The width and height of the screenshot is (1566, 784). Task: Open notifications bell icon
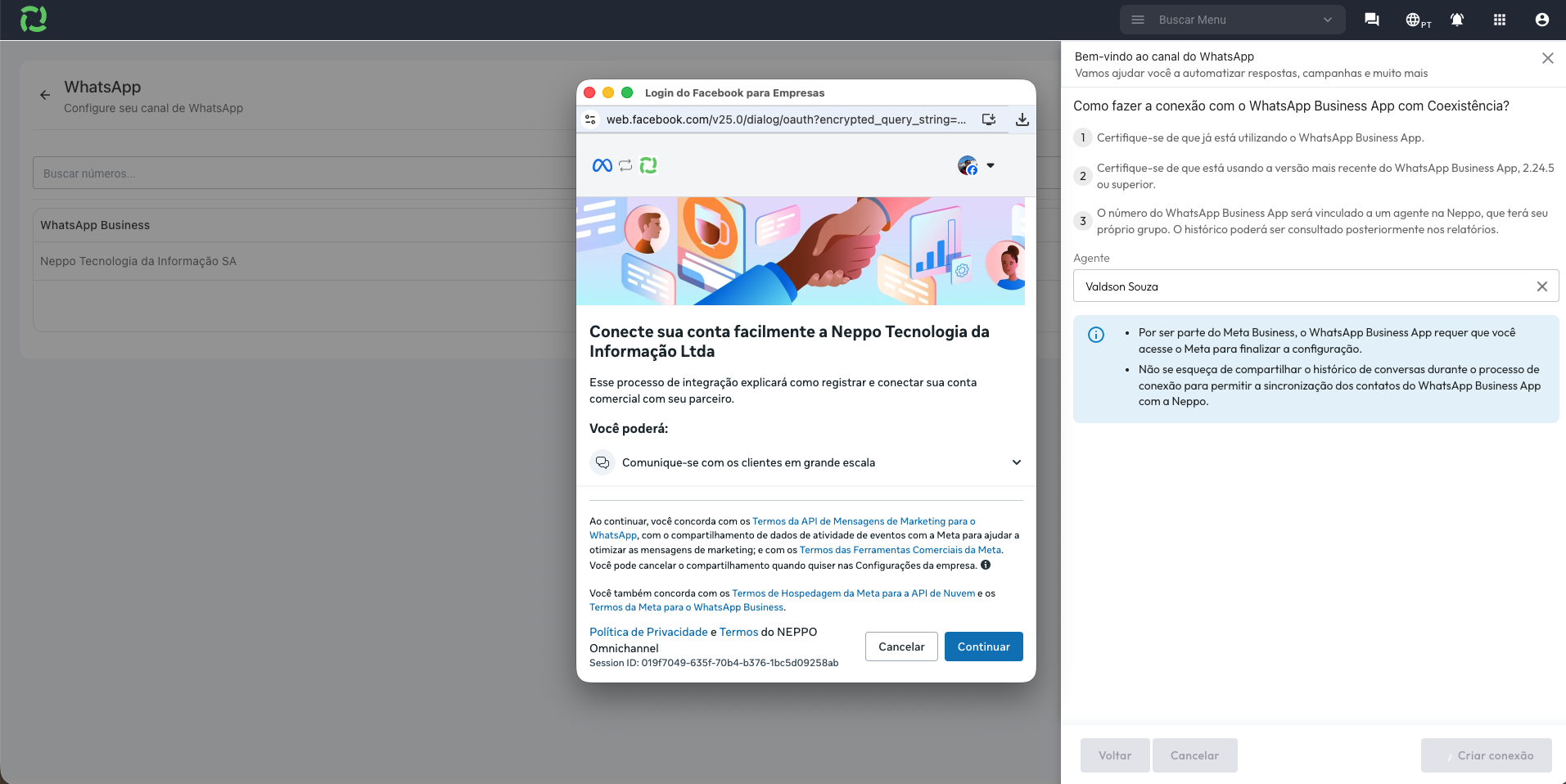[x=1457, y=20]
